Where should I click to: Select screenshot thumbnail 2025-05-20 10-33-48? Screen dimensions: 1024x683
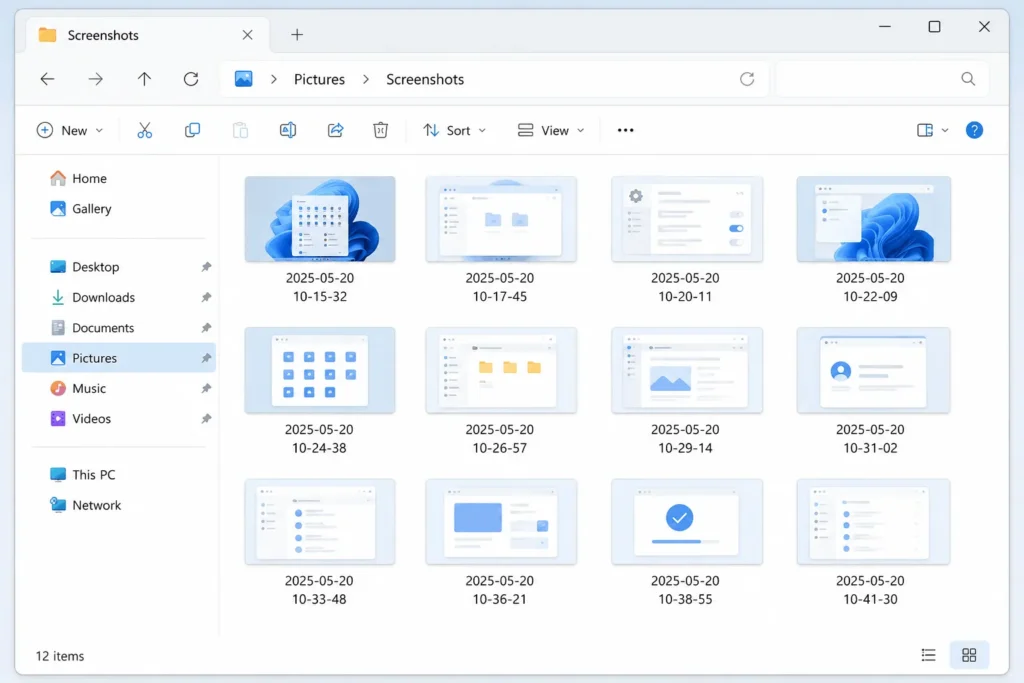(319, 522)
